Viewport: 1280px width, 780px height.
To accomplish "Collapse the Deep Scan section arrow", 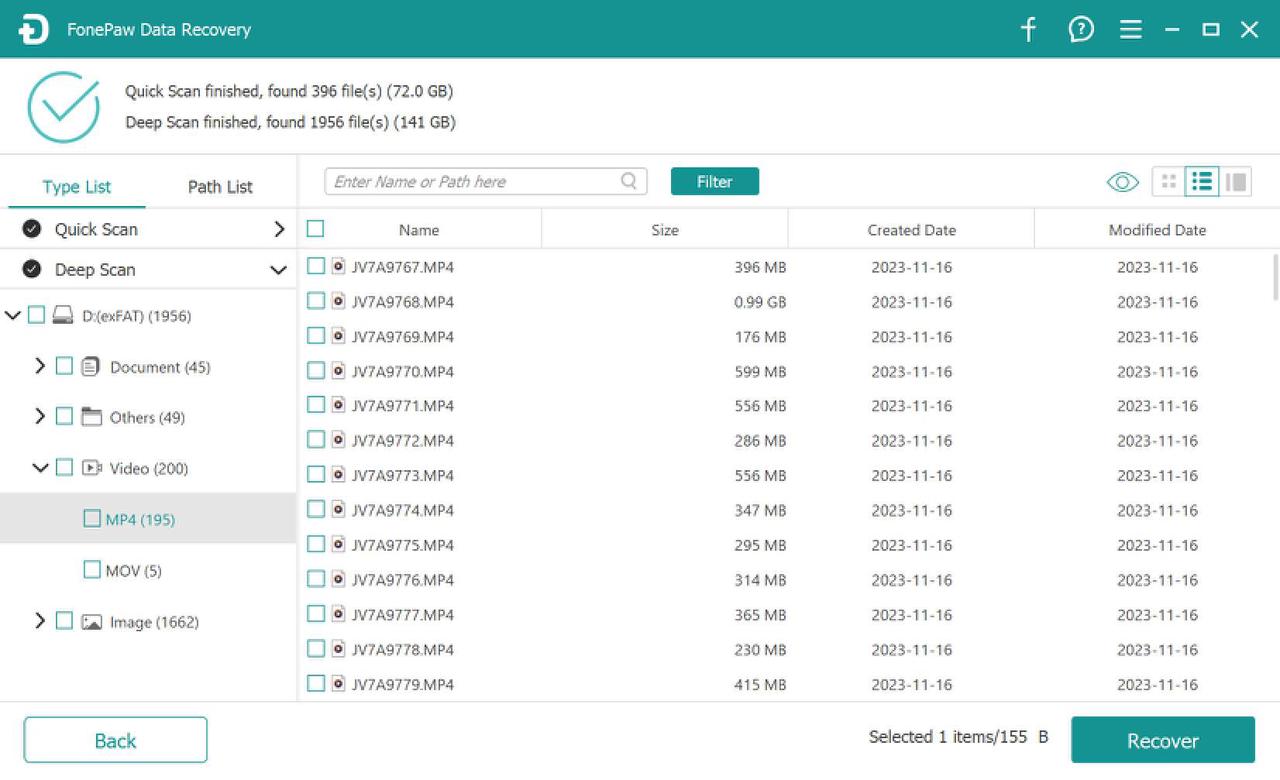I will 279,270.
